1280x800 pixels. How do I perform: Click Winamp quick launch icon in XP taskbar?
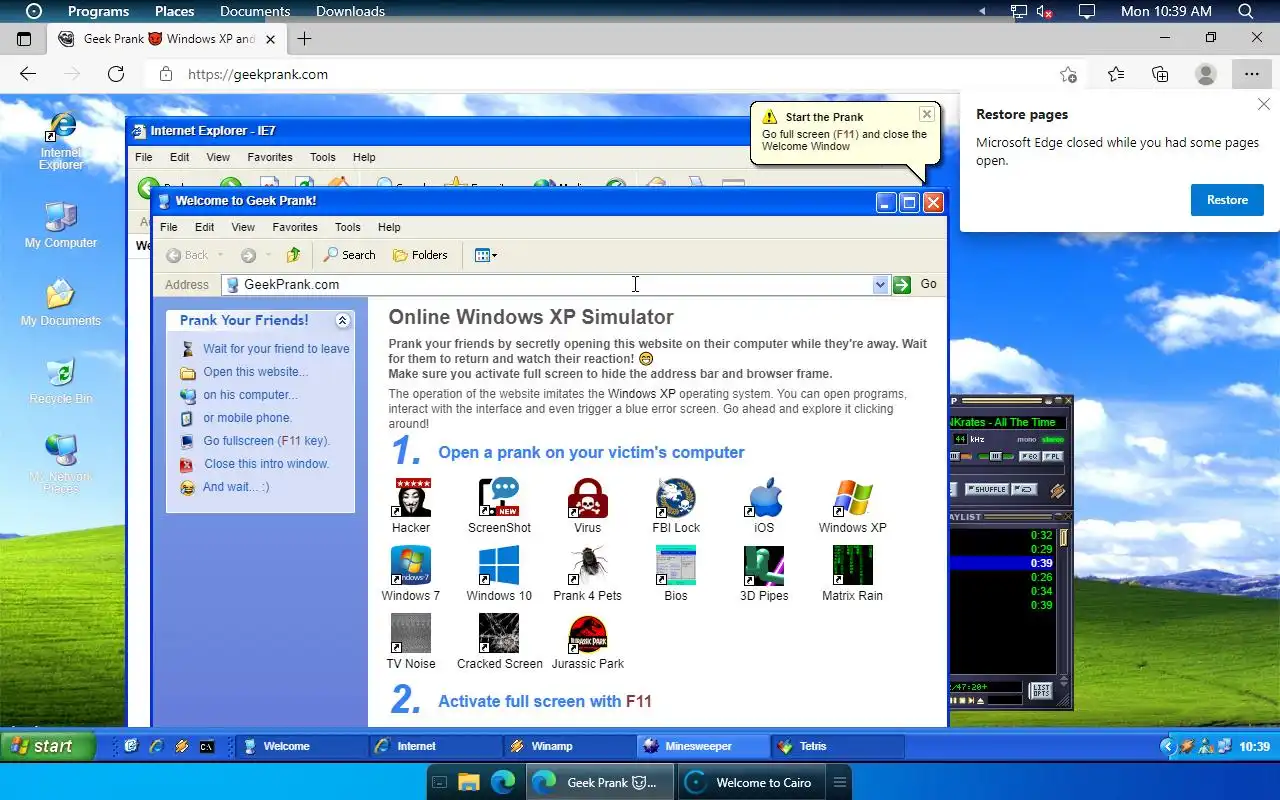pos(182,746)
